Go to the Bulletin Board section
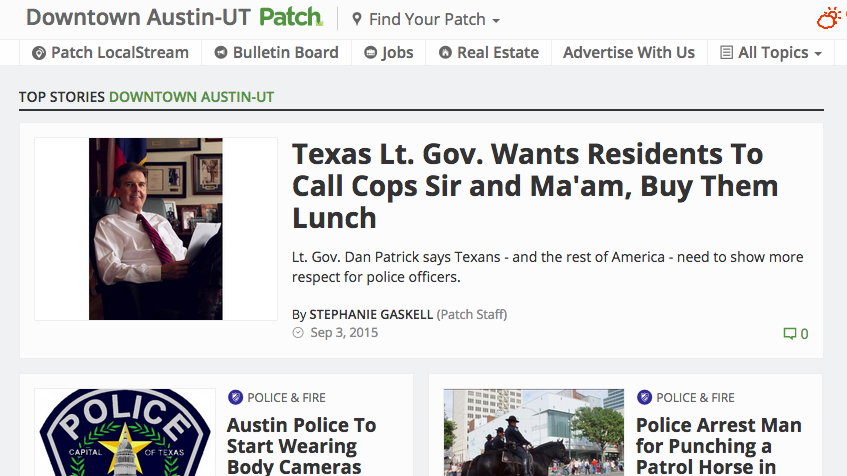Screen dimensions: 847x476 (277, 52)
